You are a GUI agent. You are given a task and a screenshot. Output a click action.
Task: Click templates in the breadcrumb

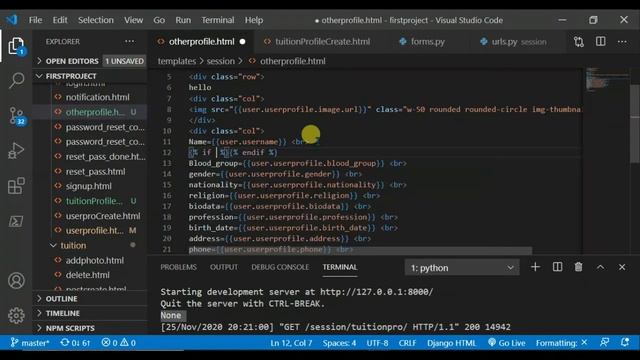pyautogui.click(x=177, y=61)
